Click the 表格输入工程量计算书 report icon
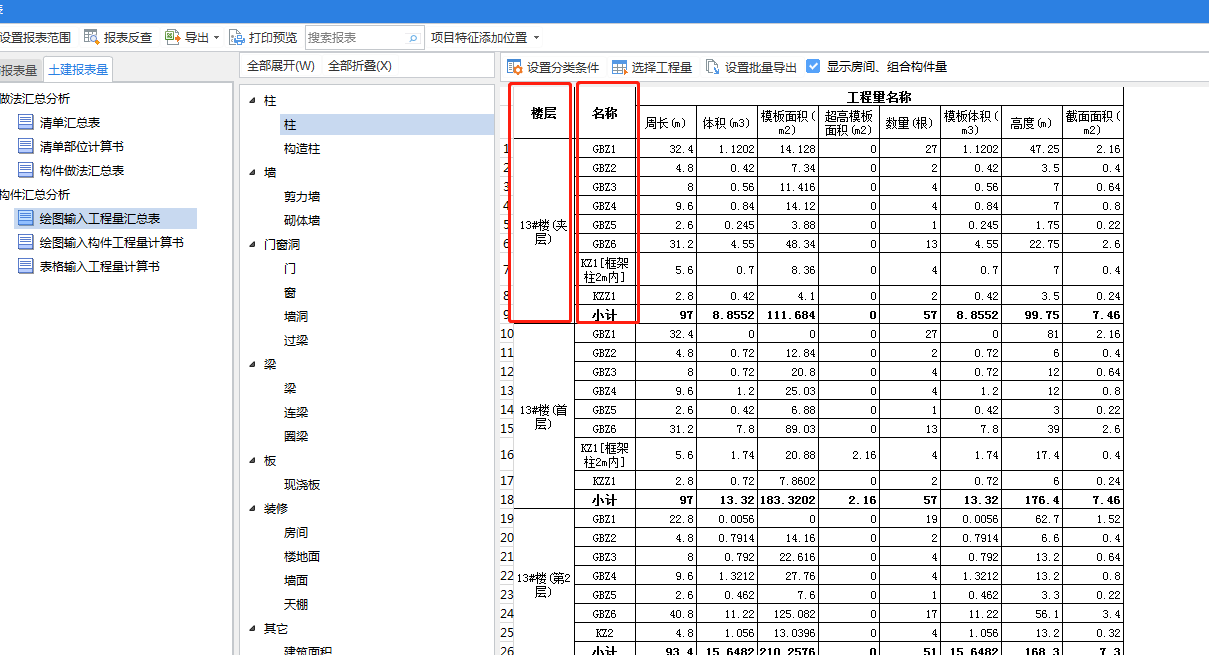Image resolution: width=1209 pixels, height=655 pixels. pos(25,266)
